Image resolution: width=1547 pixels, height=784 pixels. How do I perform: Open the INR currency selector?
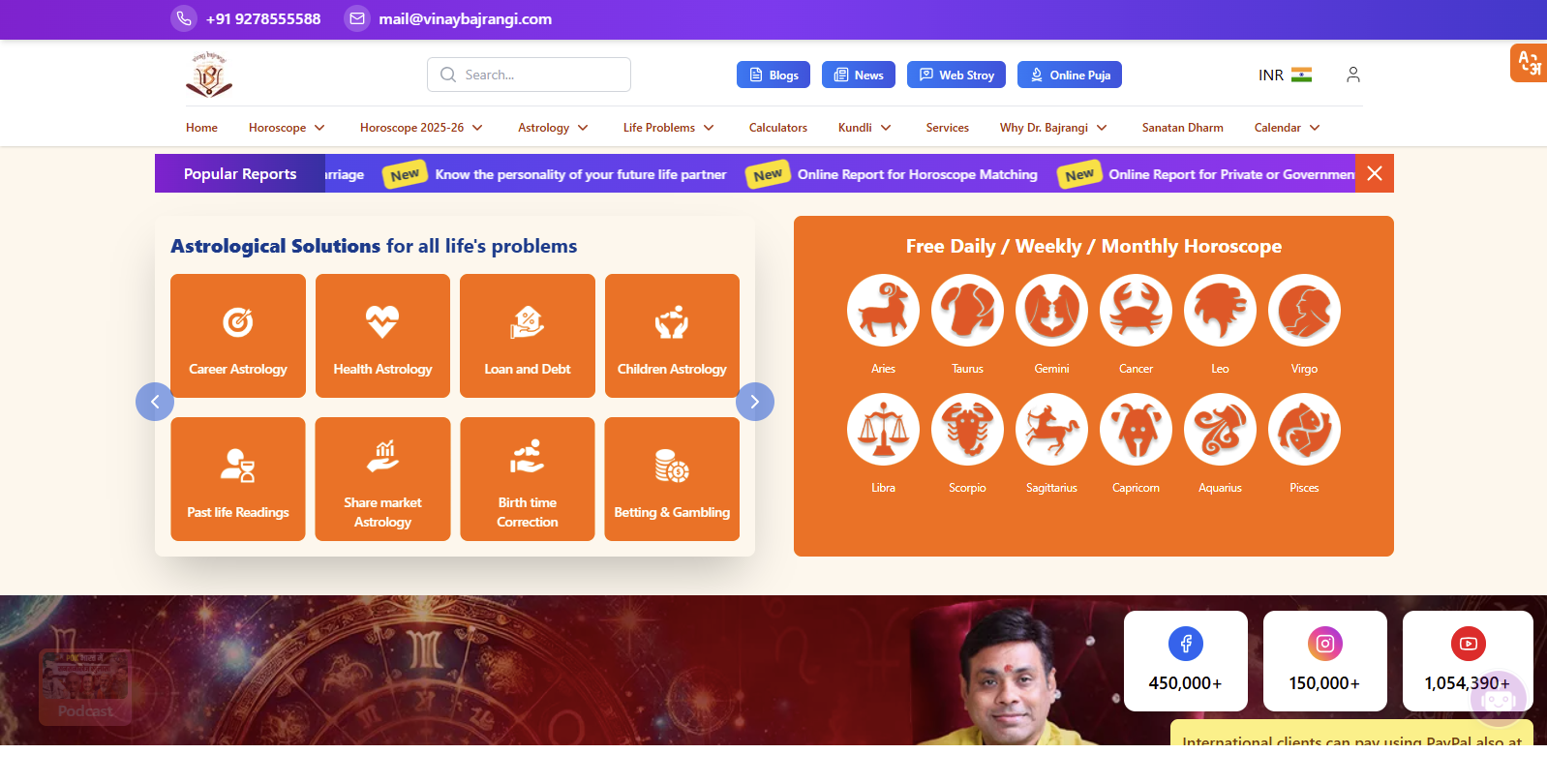(x=1285, y=75)
